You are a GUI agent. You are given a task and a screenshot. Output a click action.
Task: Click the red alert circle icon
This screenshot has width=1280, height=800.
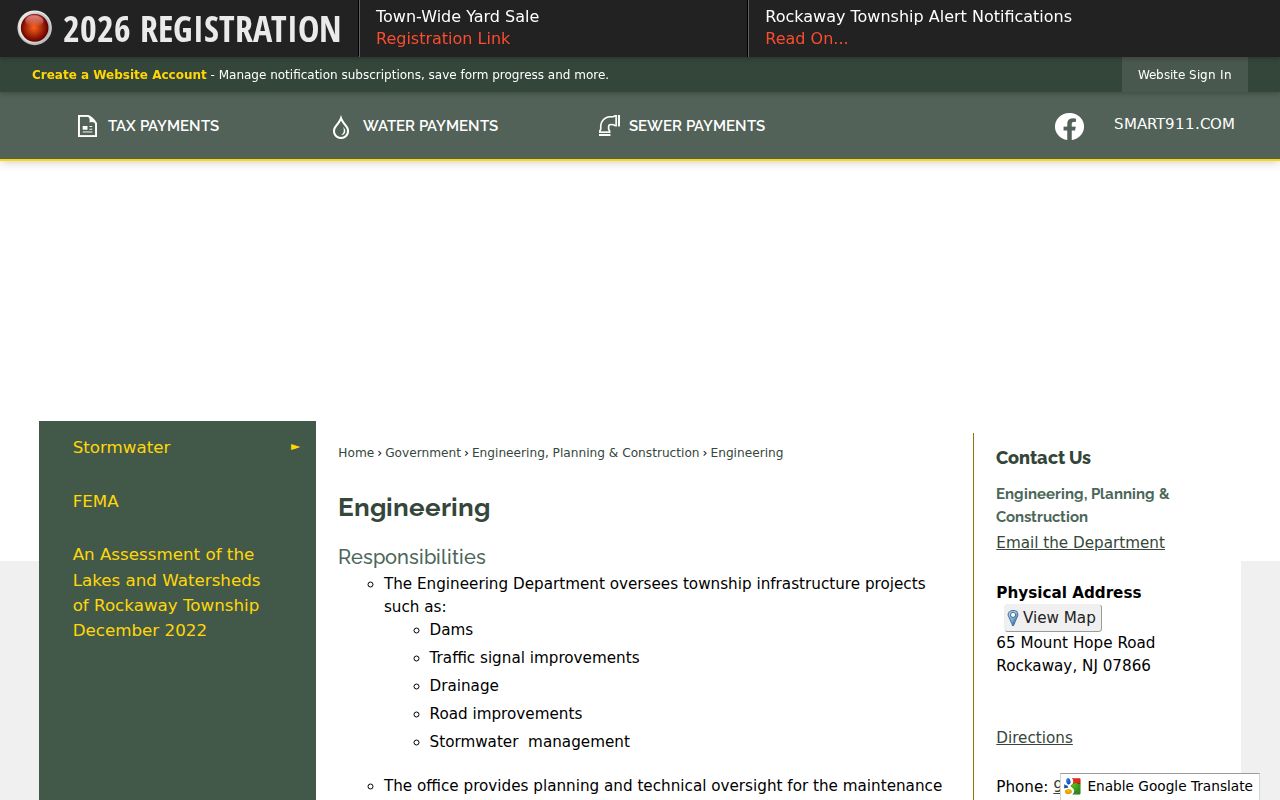(34, 28)
